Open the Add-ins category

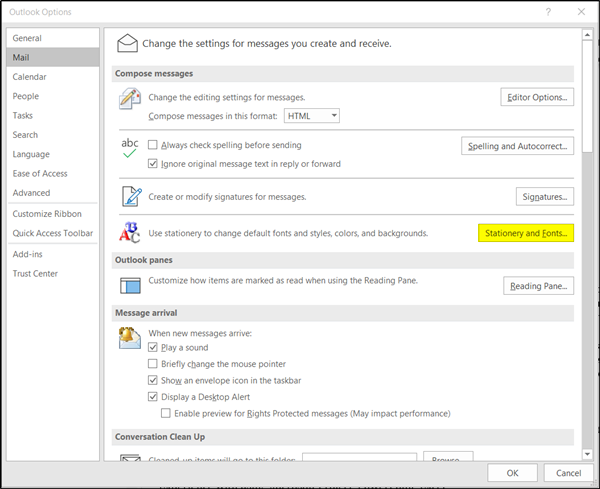[x=53, y=254]
